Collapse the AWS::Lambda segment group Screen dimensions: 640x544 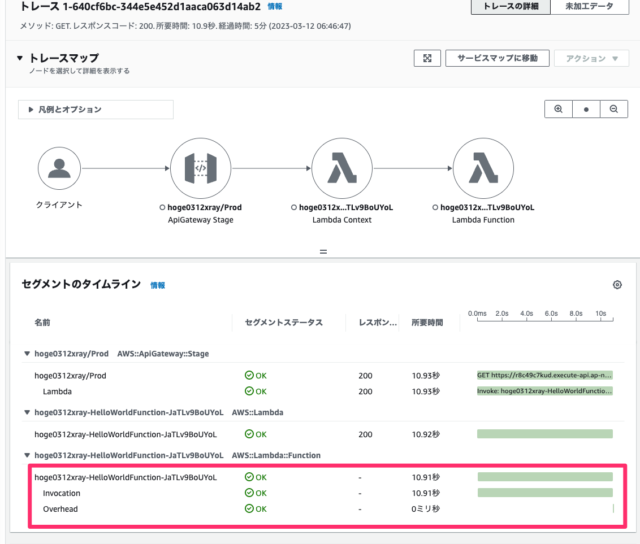pos(27,412)
